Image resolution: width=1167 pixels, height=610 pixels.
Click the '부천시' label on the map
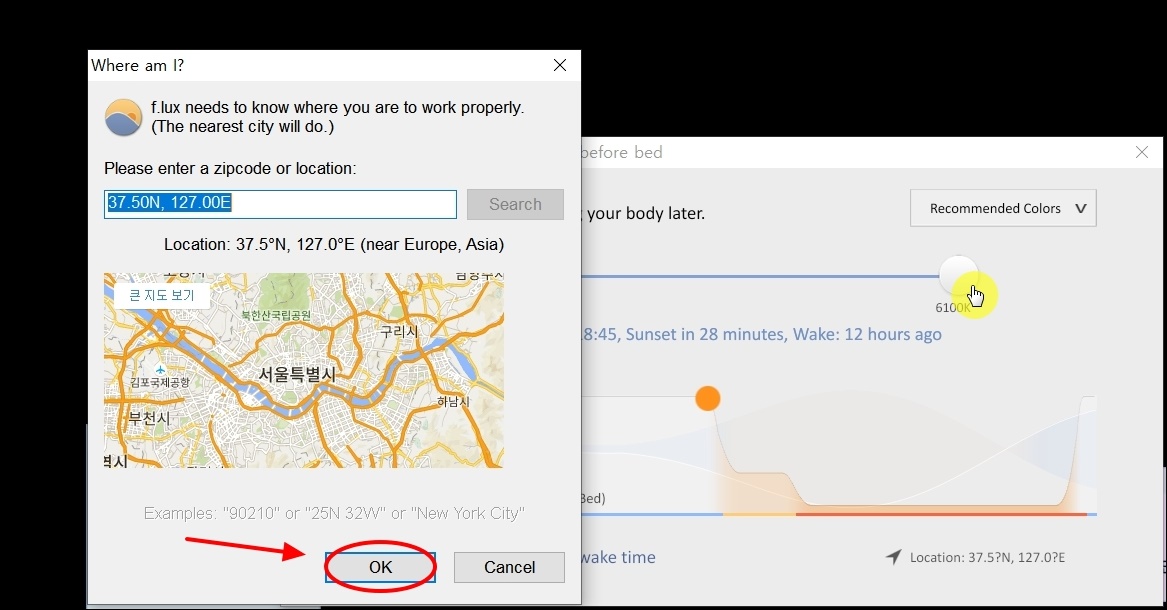149,417
